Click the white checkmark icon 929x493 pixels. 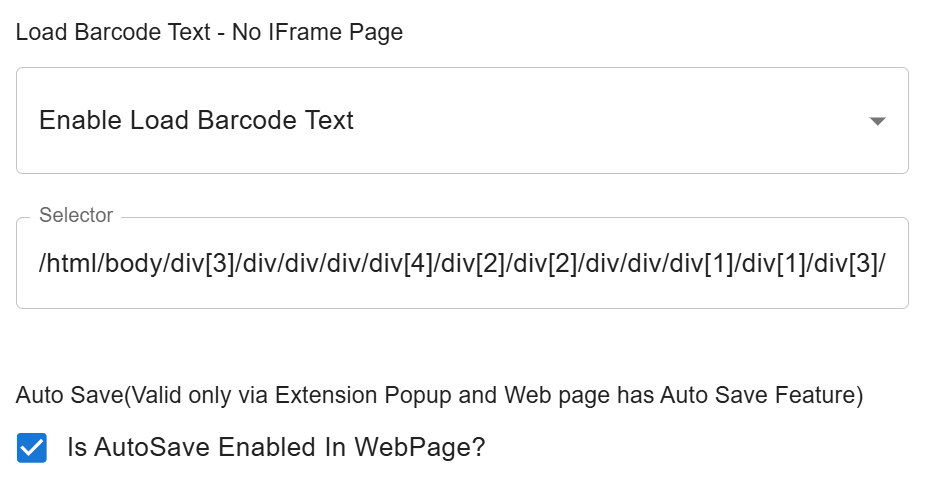(32, 447)
